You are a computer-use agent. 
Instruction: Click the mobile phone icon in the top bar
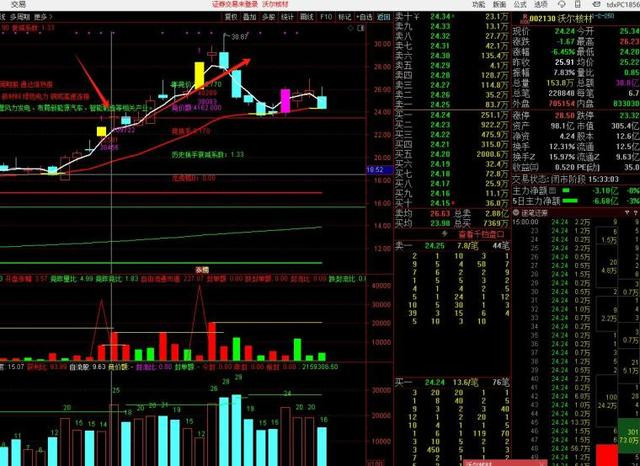(578, 4)
